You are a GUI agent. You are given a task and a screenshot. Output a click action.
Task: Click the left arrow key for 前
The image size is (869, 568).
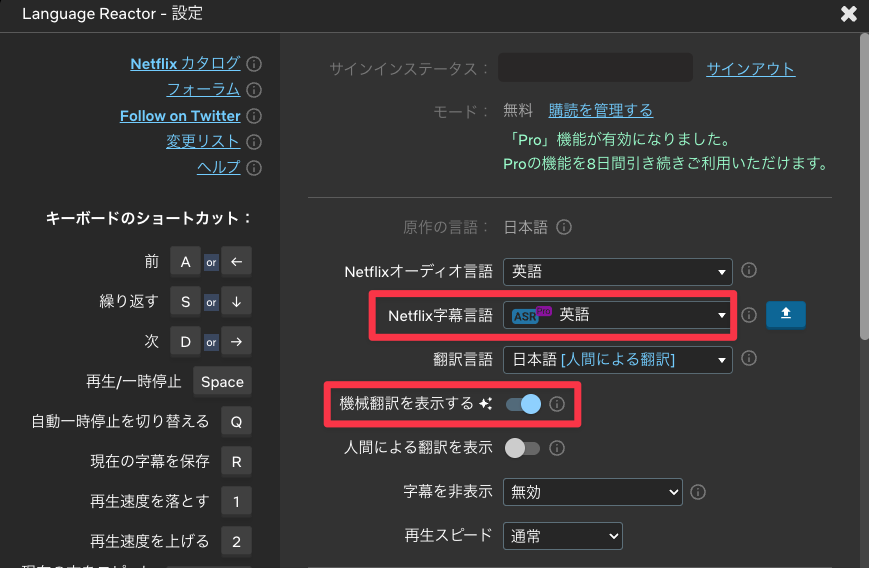[237, 262]
